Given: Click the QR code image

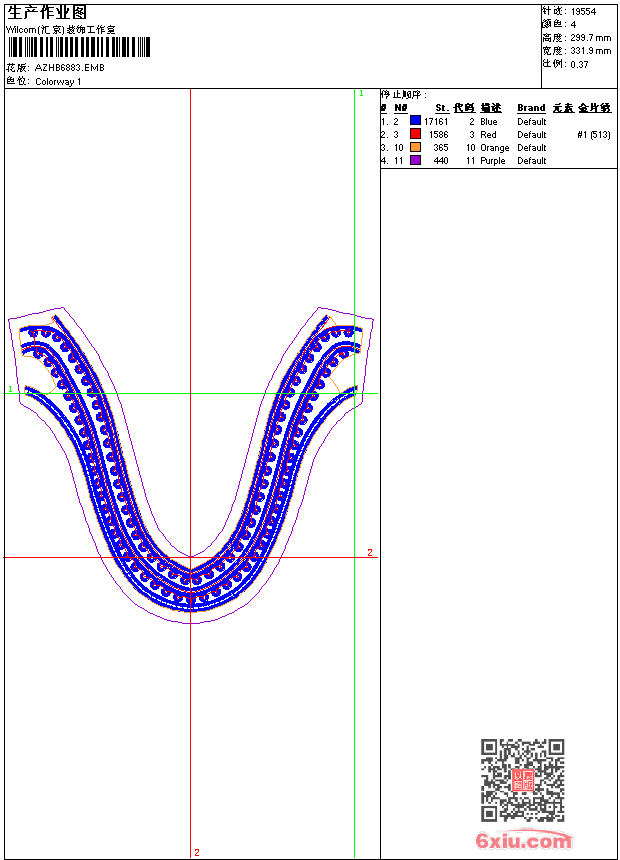Looking at the screenshot, I should click(x=522, y=780).
